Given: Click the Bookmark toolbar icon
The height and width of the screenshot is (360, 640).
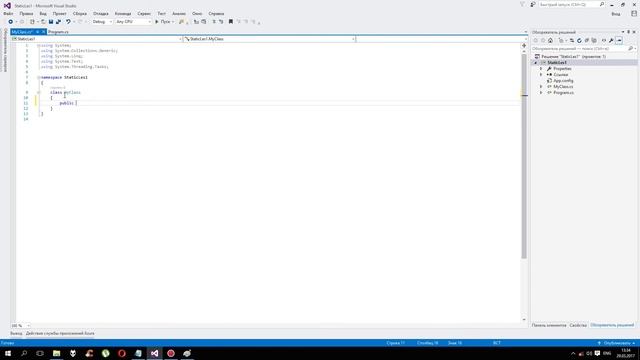Looking at the screenshot, I should (x=231, y=22).
